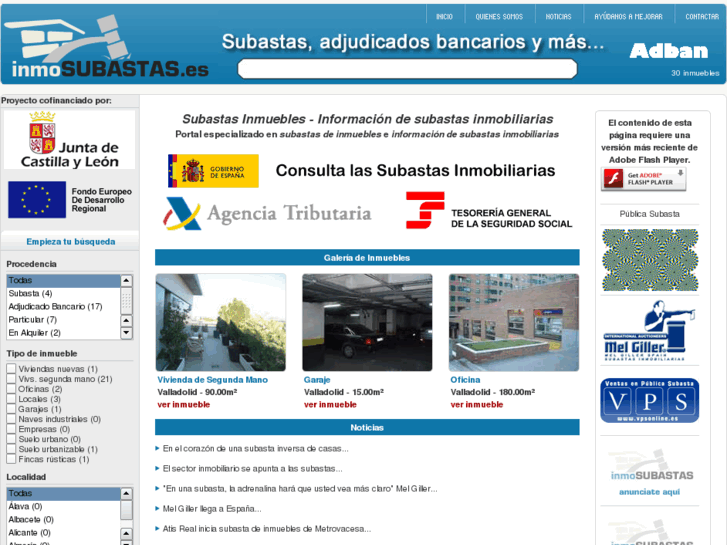Screen dimensions: 727x545
Task: Click the '30 inmuebles' counter text
Action: [695, 73]
